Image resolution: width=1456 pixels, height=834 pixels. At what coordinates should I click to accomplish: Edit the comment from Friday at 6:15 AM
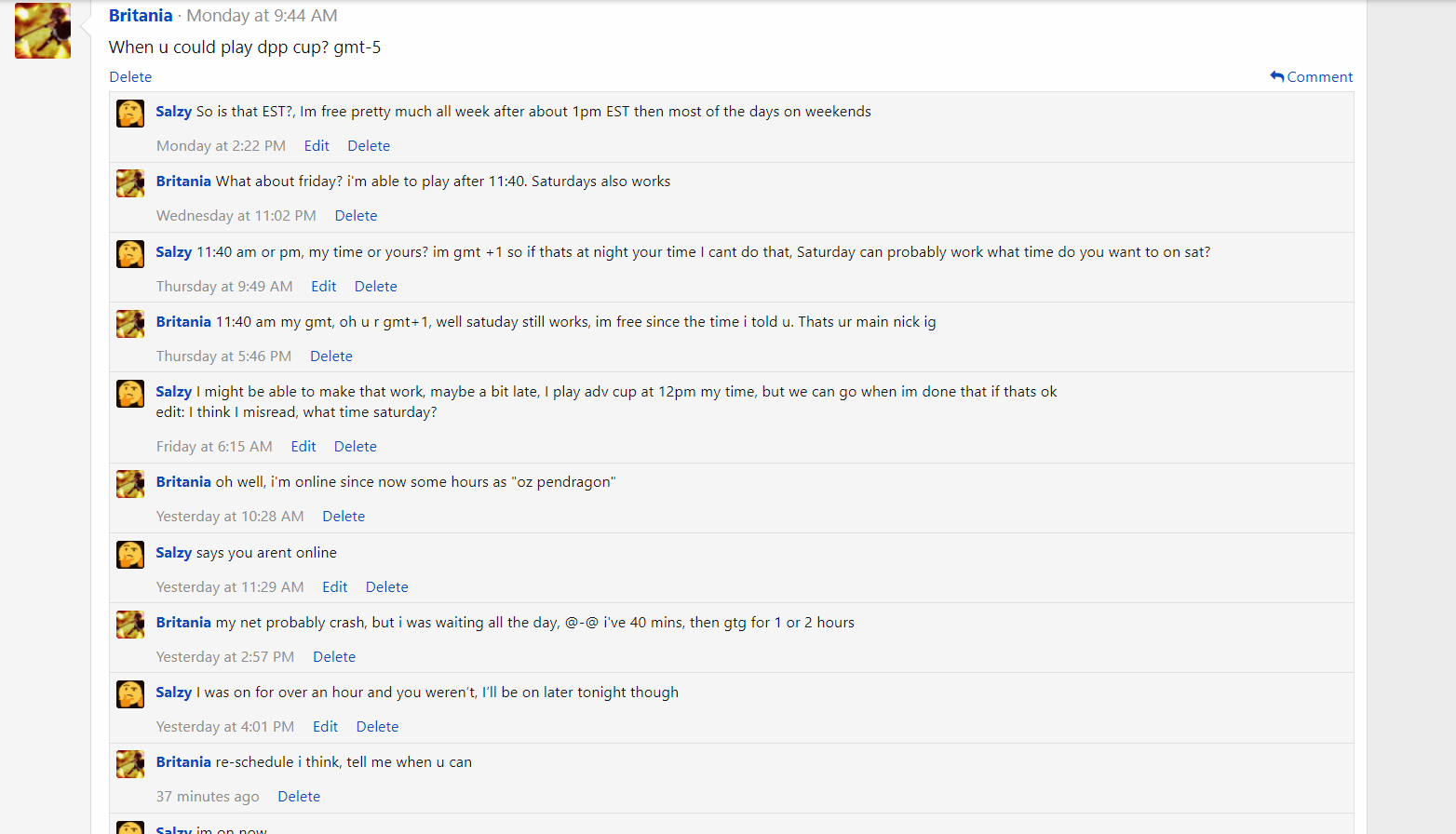click(x=303, y=447)
